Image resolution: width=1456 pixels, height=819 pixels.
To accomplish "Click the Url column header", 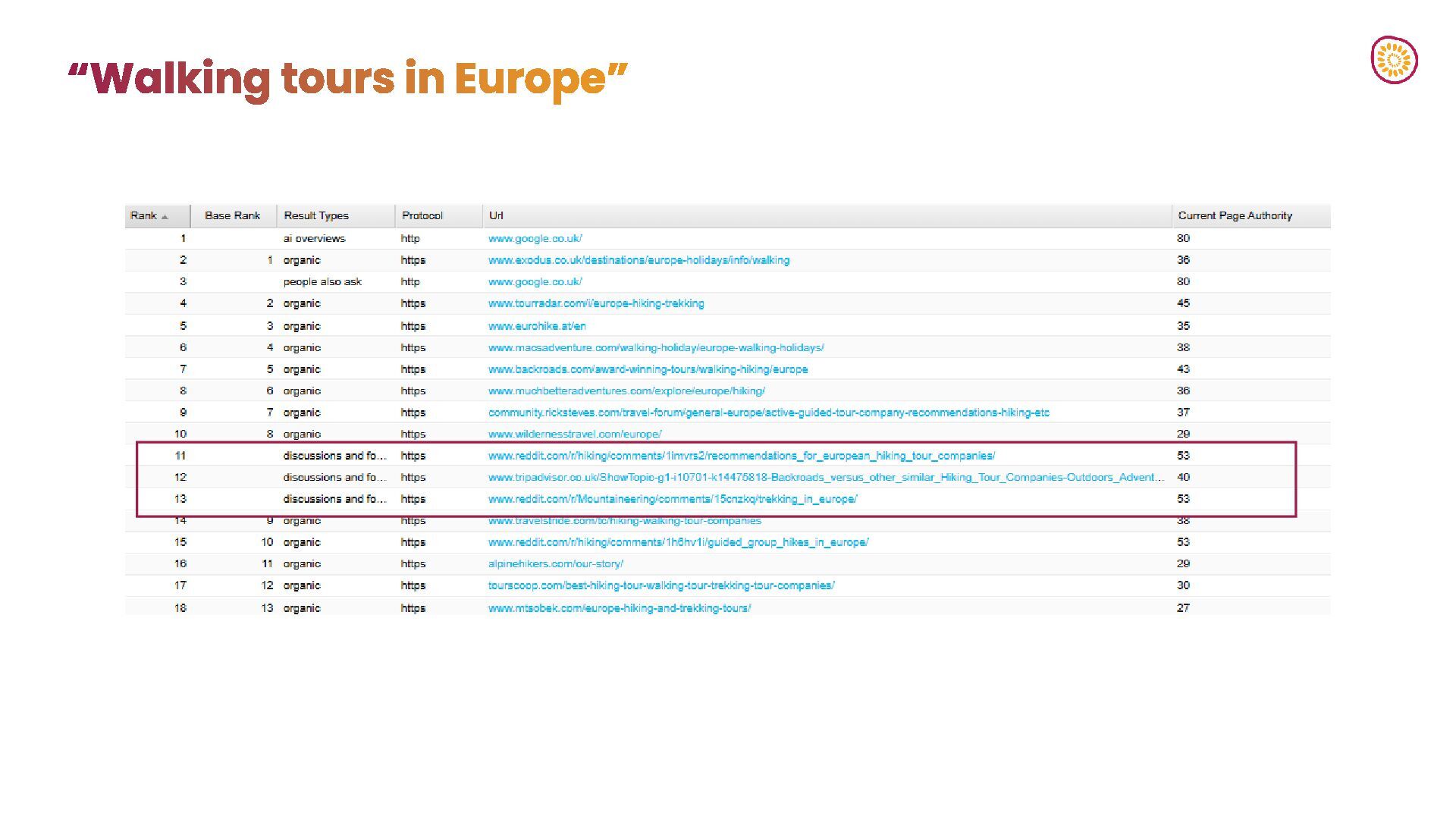I will (x=827, y=216).
